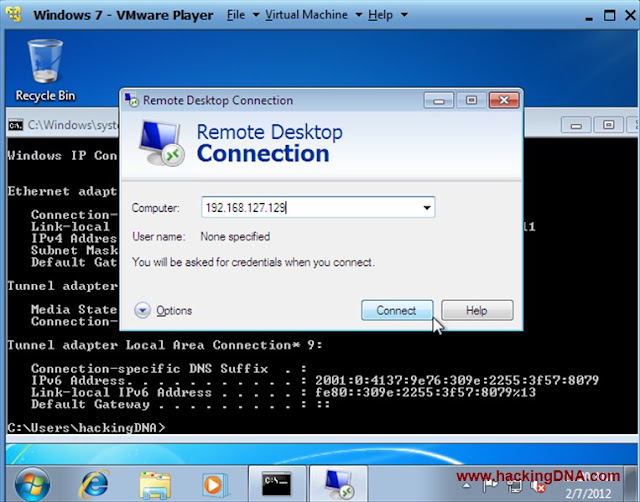Click the 'Default Gateway . . : ::' line

(180, 404)
